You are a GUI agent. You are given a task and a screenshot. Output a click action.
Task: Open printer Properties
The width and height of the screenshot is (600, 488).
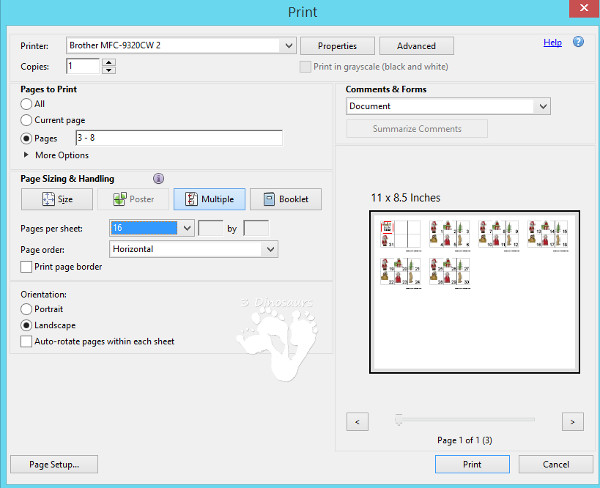click(338, 46)
